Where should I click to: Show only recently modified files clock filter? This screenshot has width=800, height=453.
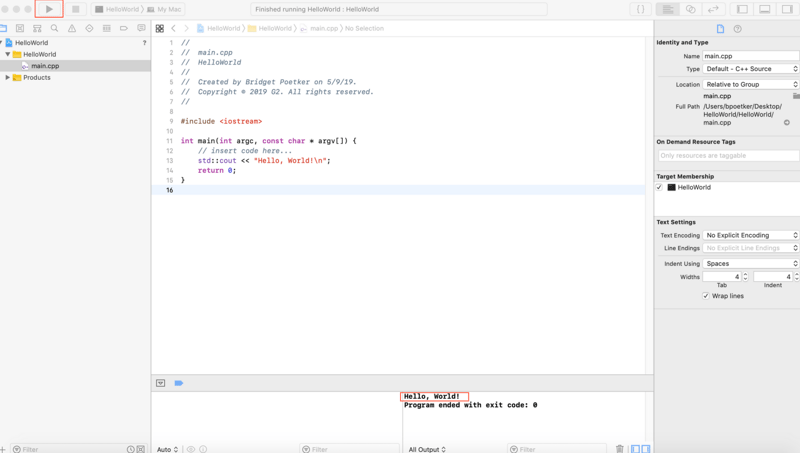click(131, 449)
